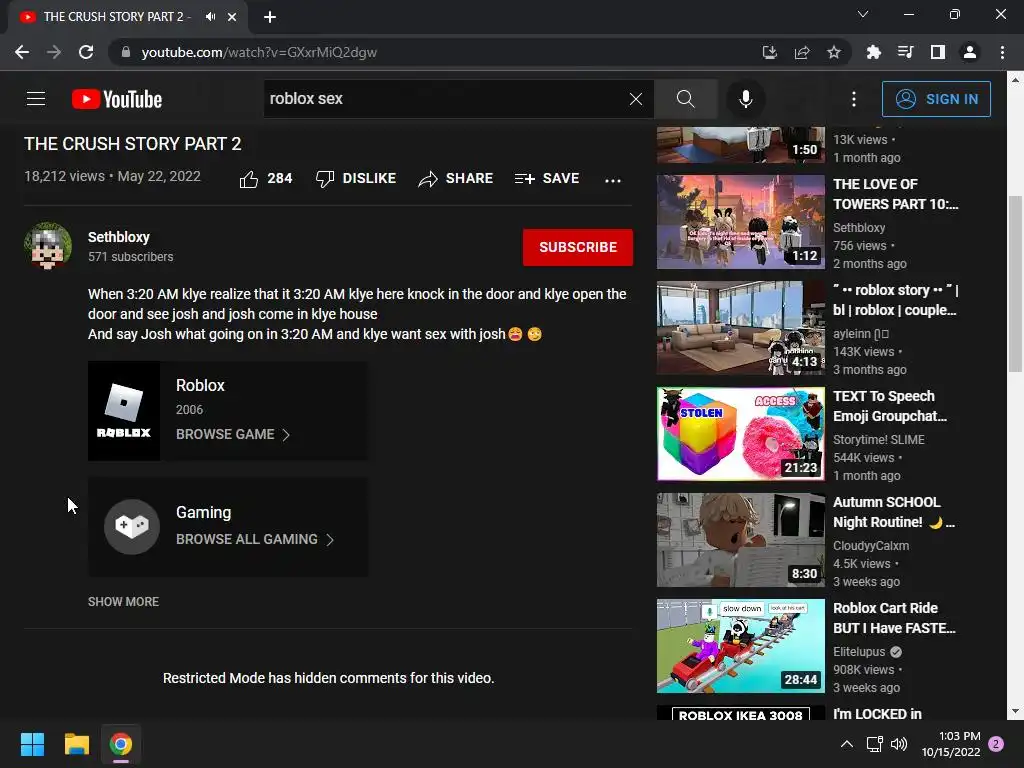This screenshot has width=1024, height=768.
Task: Click the magnifier search button
Action: click(685, 99)
